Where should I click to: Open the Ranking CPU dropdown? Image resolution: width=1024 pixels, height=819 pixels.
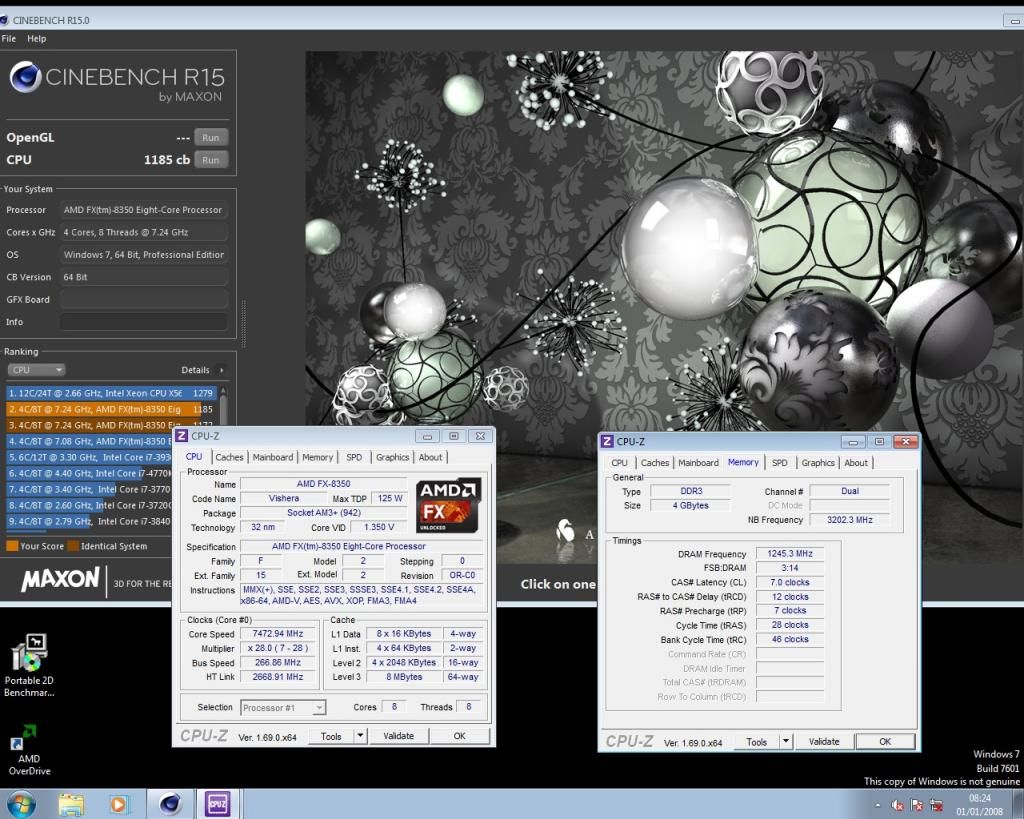click(37, 370)
